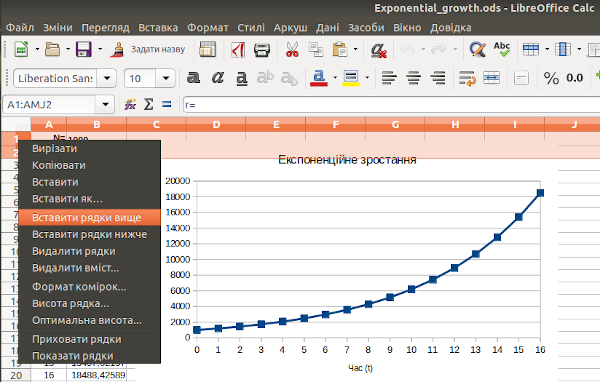The height and width of the screenshot is (382, 600).
Task: Click the insert columns icon
Action: pyautogui.click(x=563, y=49)
